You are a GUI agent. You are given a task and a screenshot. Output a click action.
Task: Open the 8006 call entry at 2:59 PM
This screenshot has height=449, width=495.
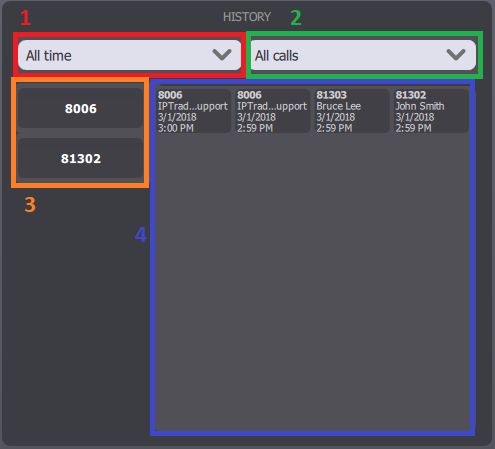[x=272, y=111]
